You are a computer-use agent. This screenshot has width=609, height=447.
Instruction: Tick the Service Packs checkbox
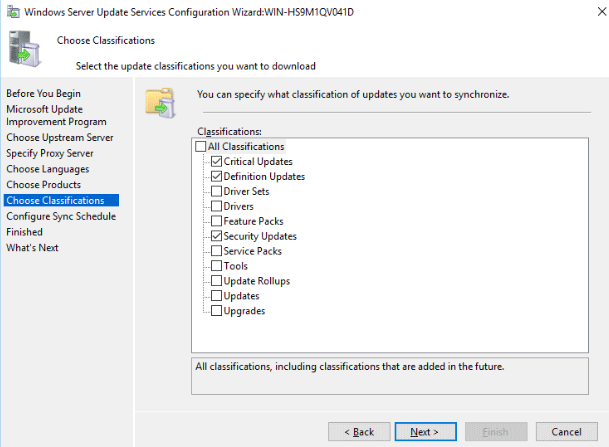[216, 251]
